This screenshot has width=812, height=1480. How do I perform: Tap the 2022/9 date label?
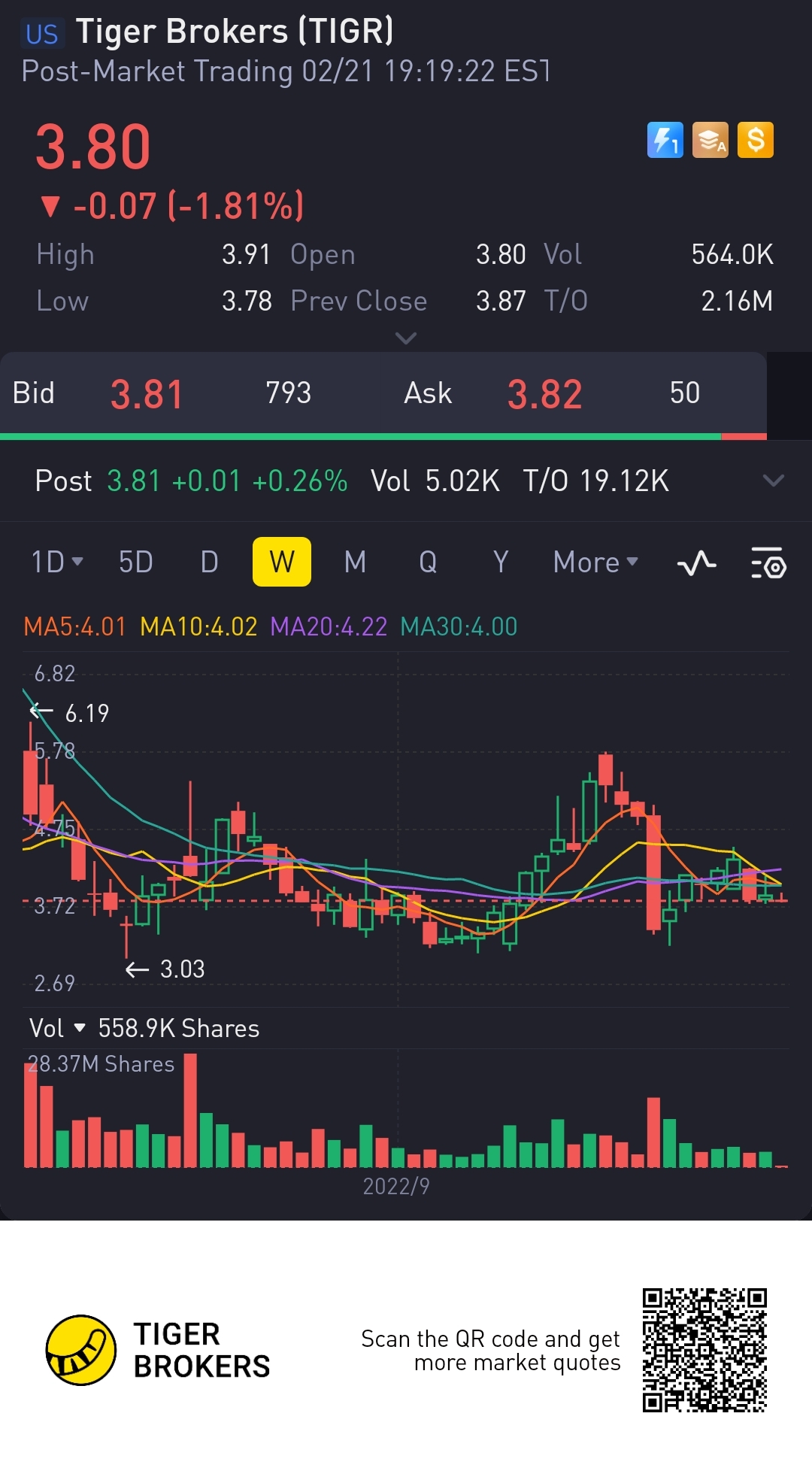coord(396,1186)
